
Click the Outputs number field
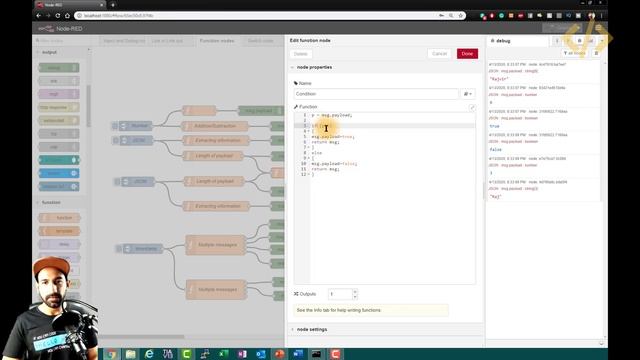340,294
